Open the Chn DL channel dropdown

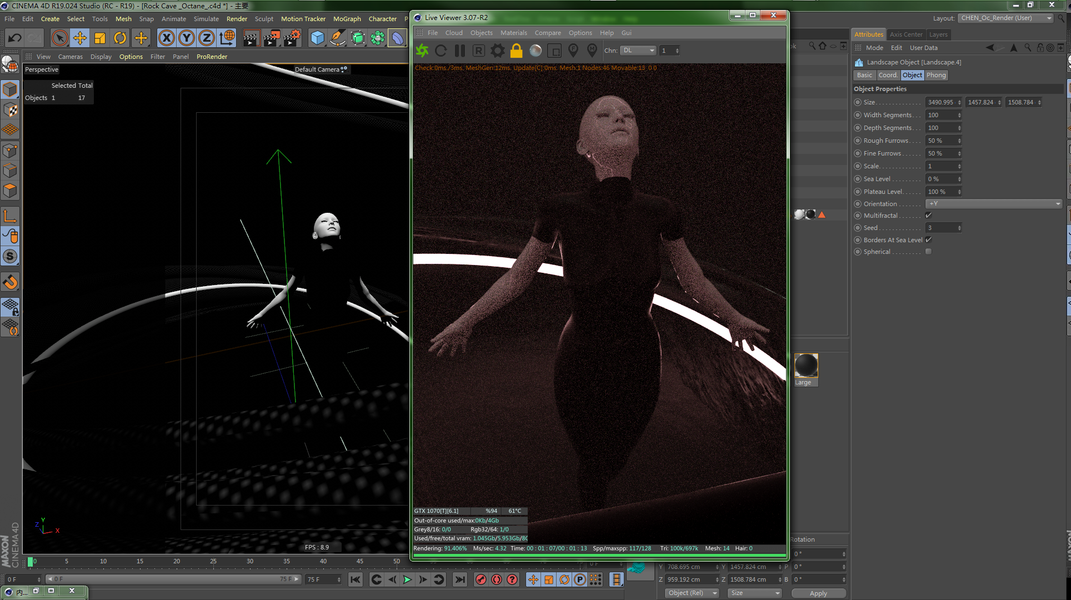click(638, 51)
